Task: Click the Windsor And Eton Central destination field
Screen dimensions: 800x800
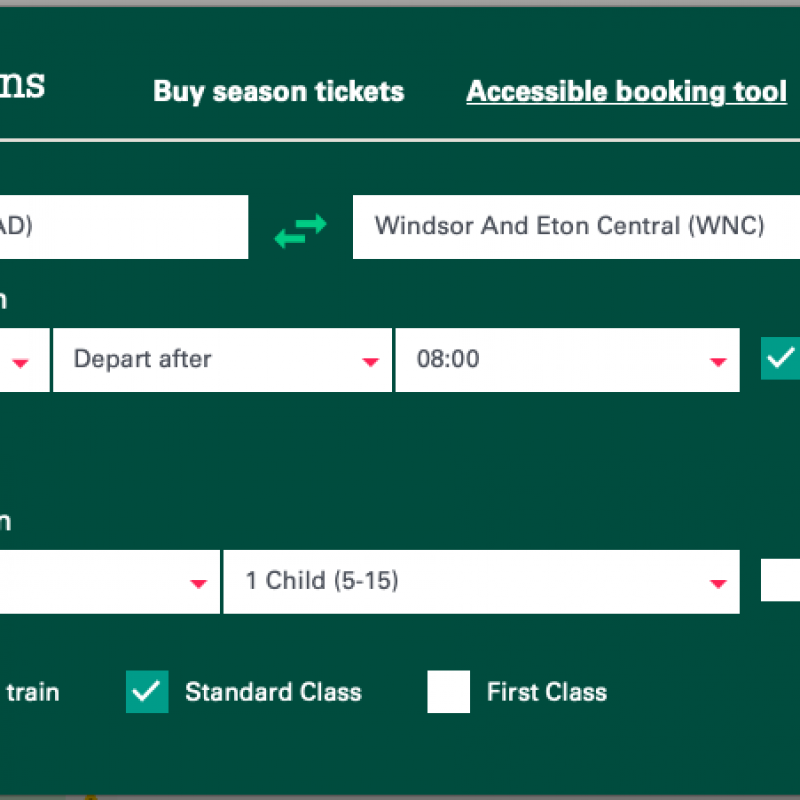Action: coord(577,227)
